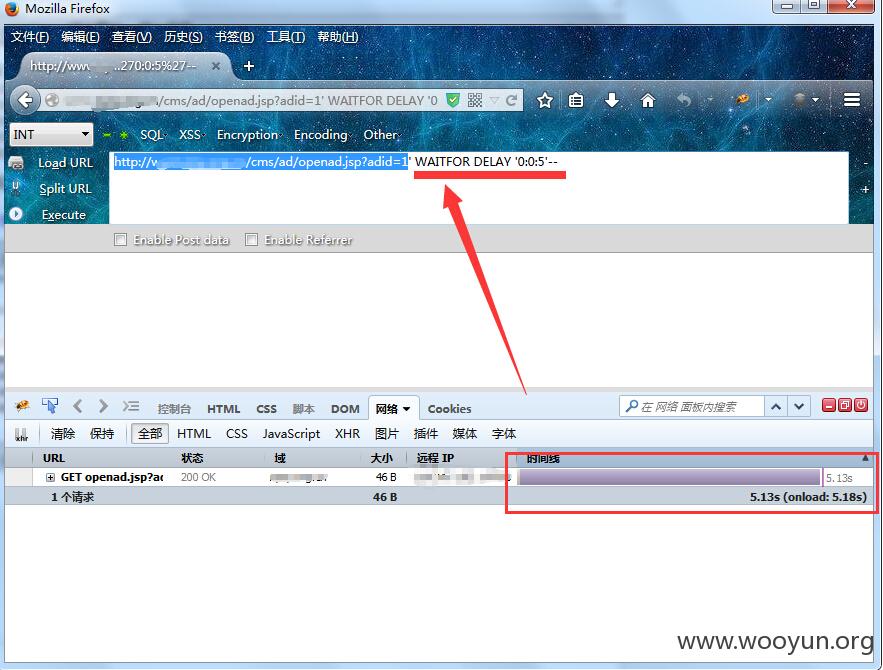Open the Firefox hamburger menu

[x=851, y=100]
